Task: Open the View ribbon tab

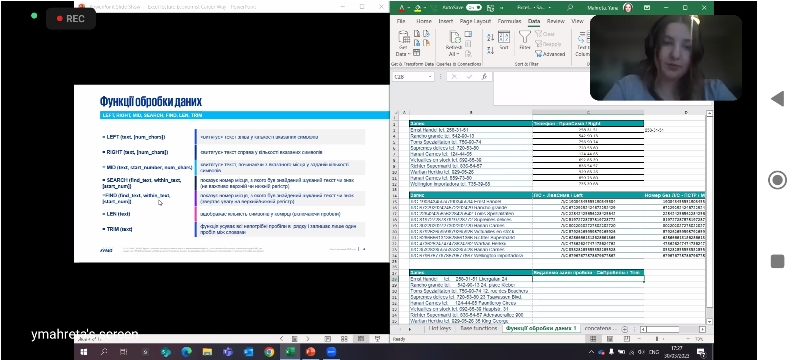Action: (577, 21)
